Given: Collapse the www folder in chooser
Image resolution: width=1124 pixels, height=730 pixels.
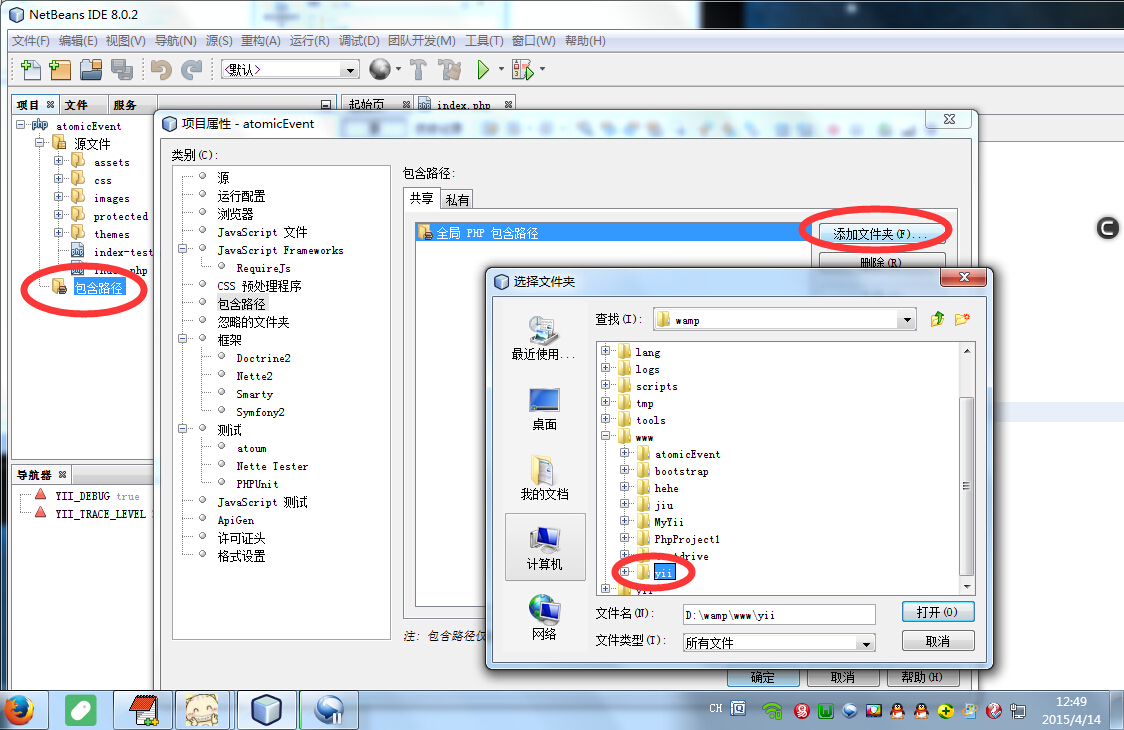Looking at the screenshot, I should [606, 435].
